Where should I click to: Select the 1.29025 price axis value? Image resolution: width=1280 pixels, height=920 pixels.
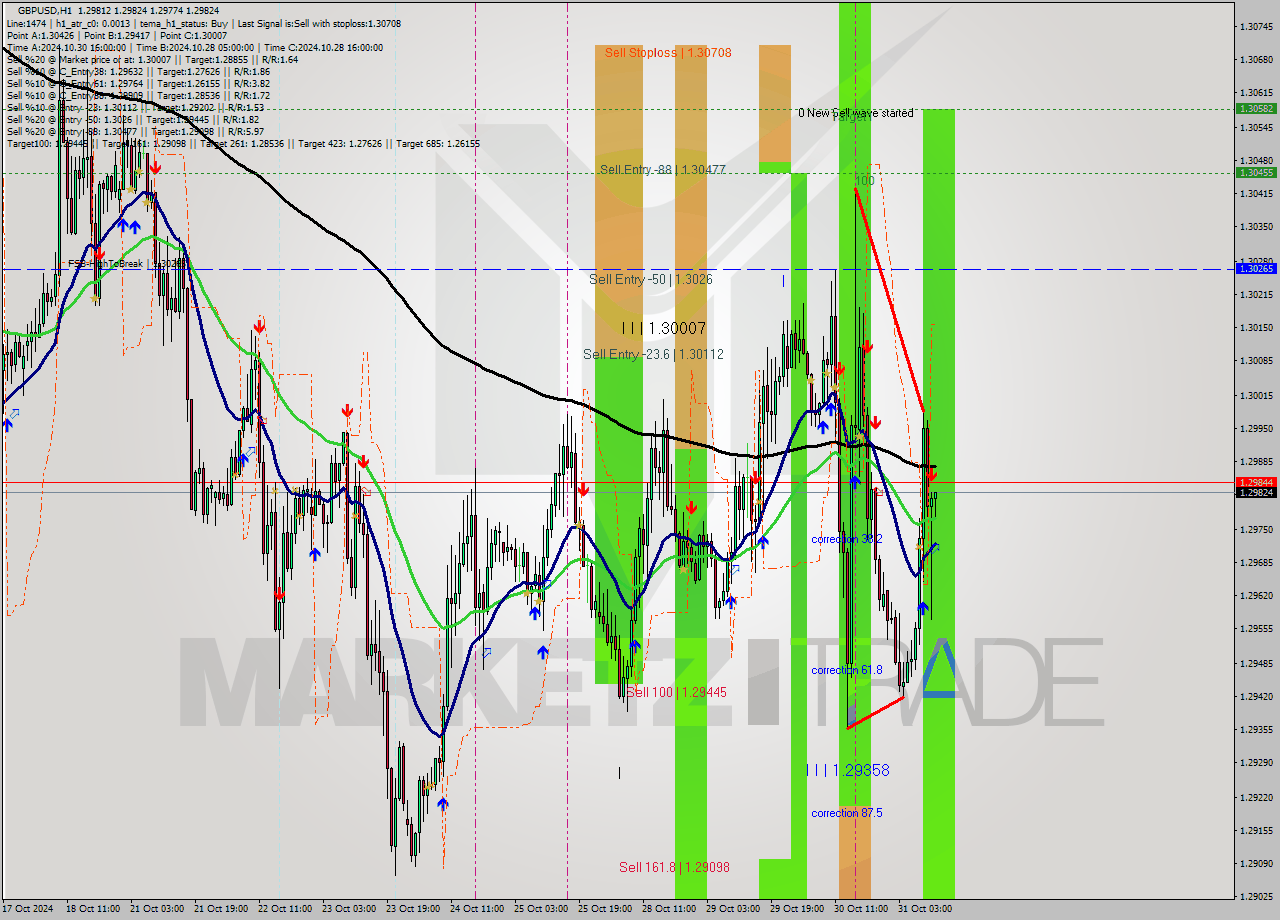click(1256, 896)
